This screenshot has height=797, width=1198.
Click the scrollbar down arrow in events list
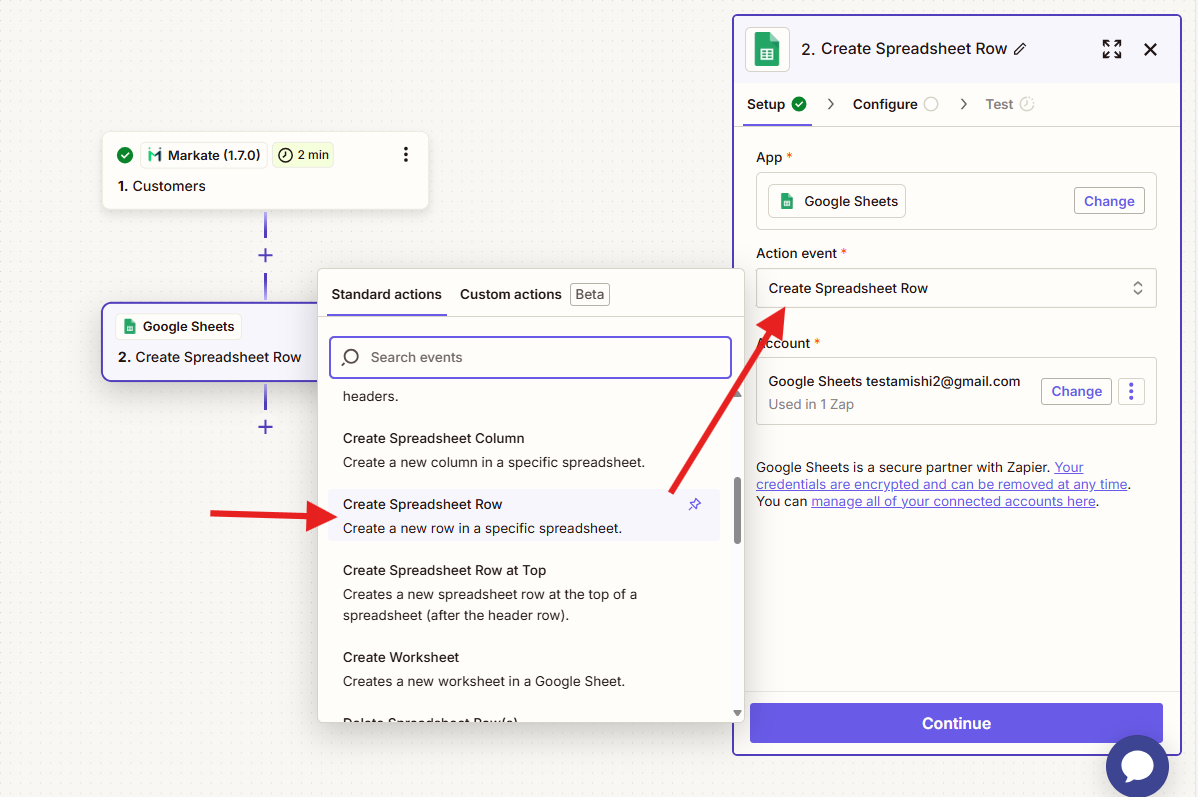point(737,713)
